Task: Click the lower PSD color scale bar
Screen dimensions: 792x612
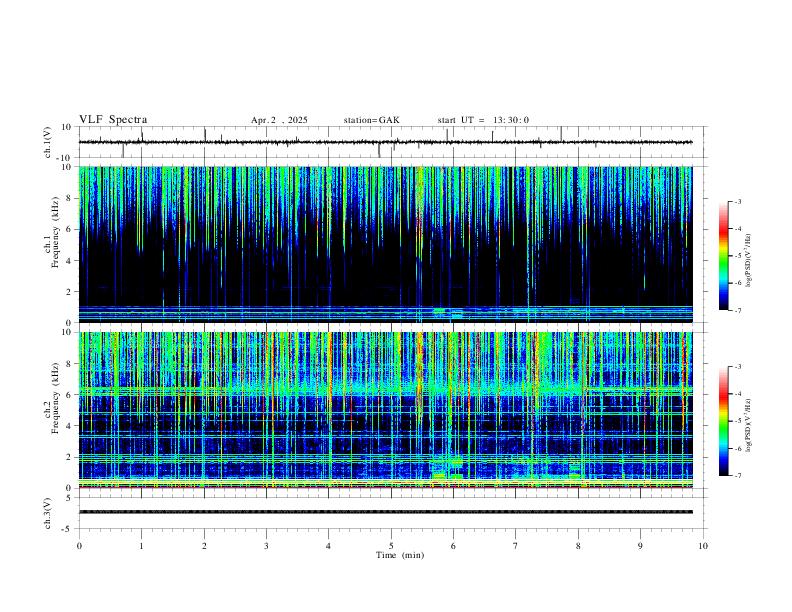Action: click(723, 421)
